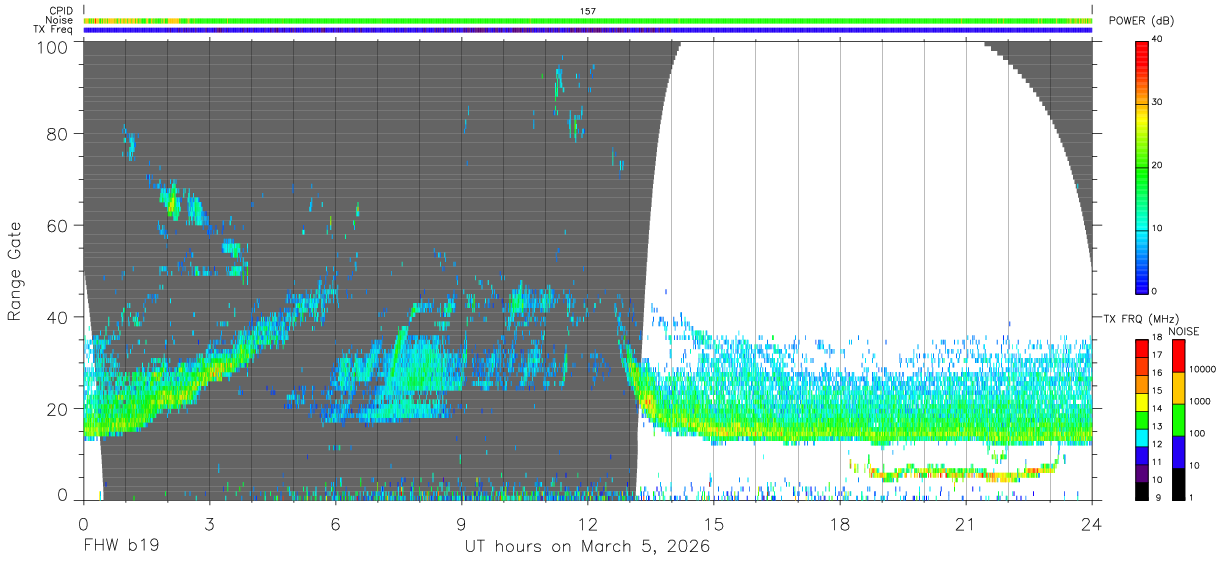Click the 18 tick on the TX FRQ legend

coord(1157,337)
